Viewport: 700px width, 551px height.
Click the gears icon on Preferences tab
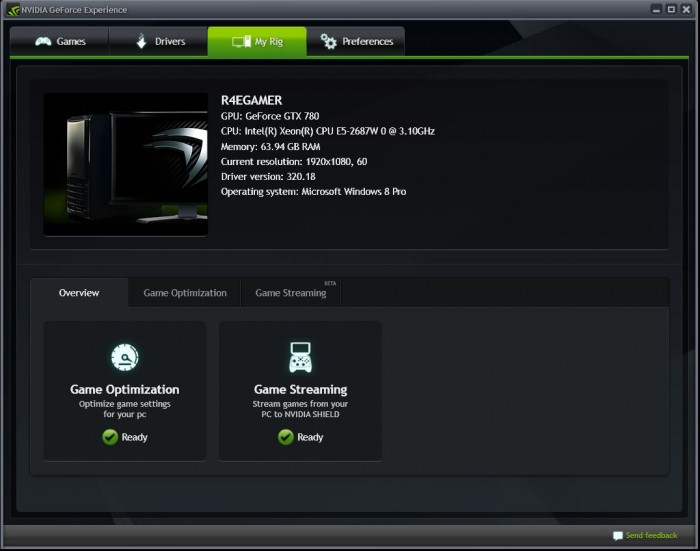click(x=328, y=42)
